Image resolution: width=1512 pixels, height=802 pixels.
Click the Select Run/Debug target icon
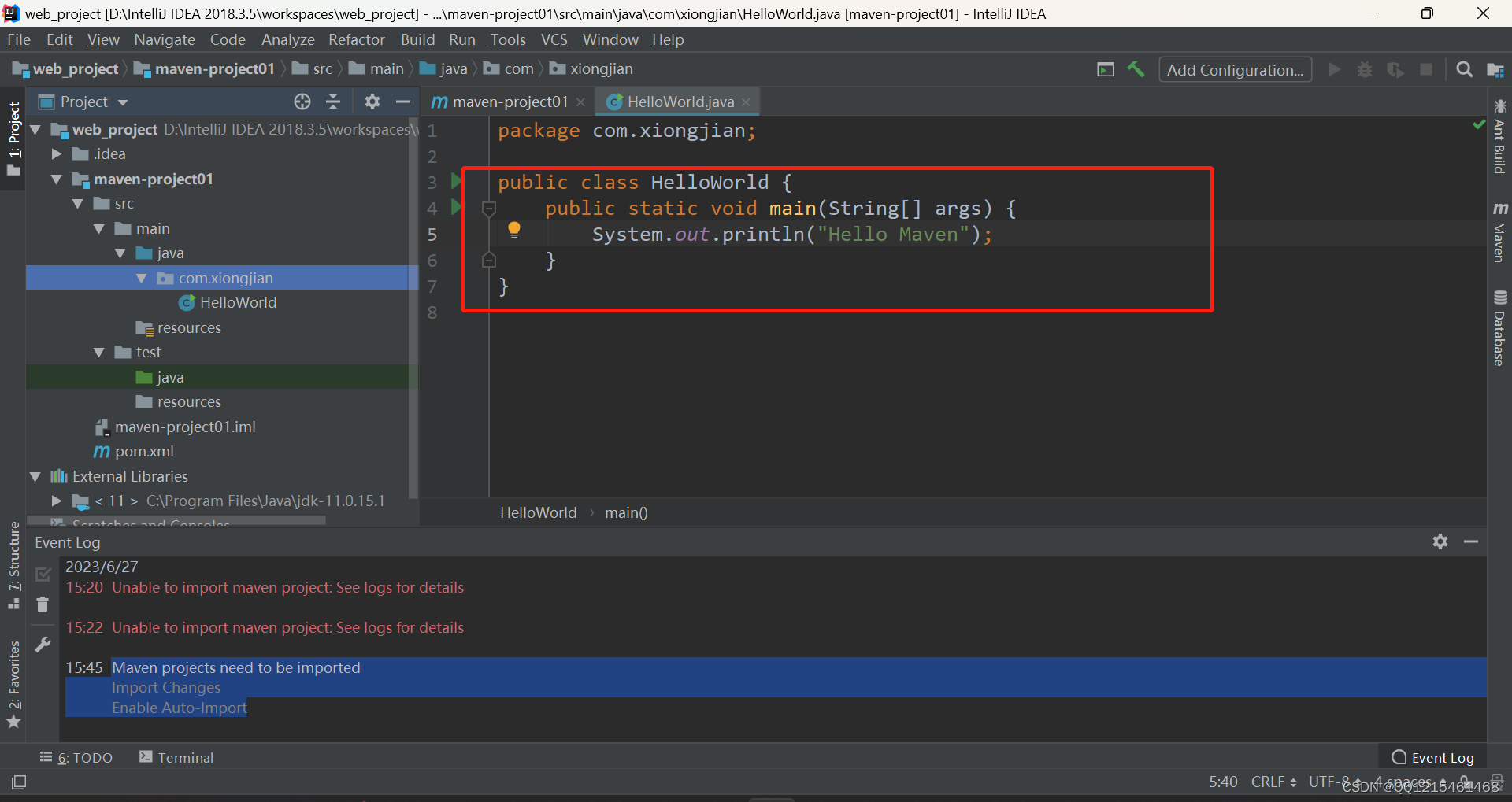[1106, 69]
